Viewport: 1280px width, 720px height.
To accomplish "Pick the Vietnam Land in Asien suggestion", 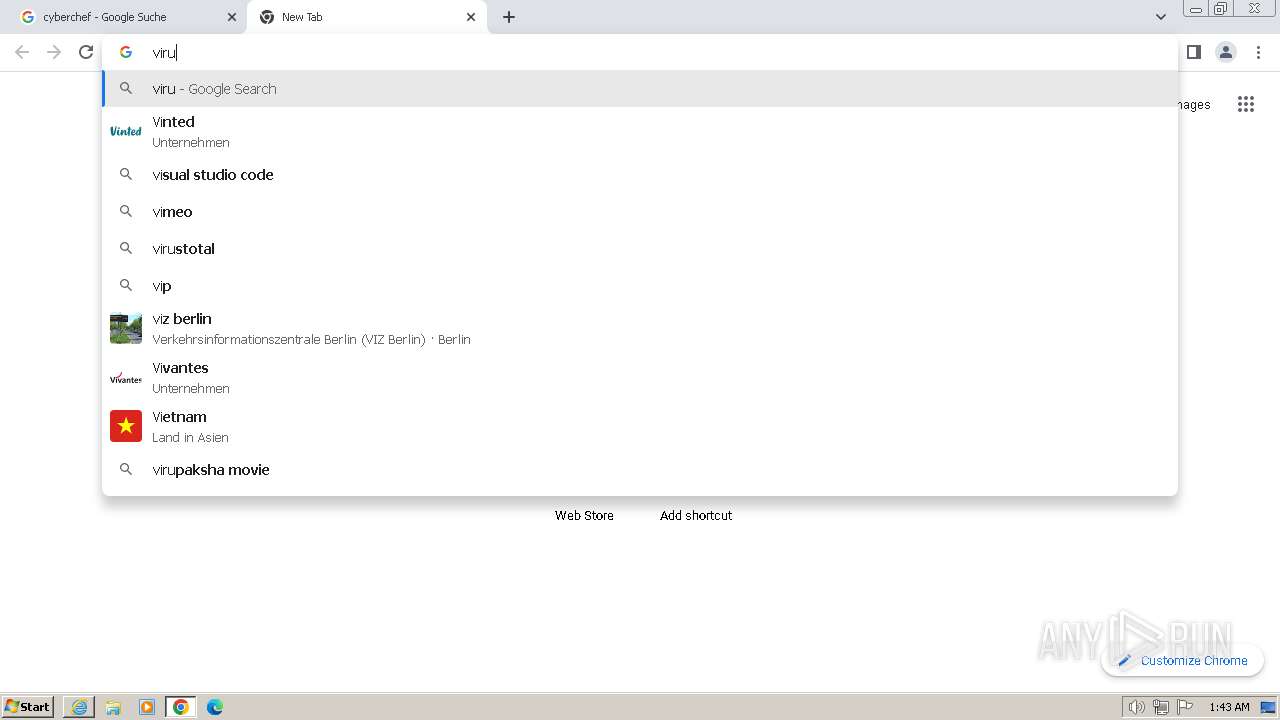I will click(x=640, y=426).
